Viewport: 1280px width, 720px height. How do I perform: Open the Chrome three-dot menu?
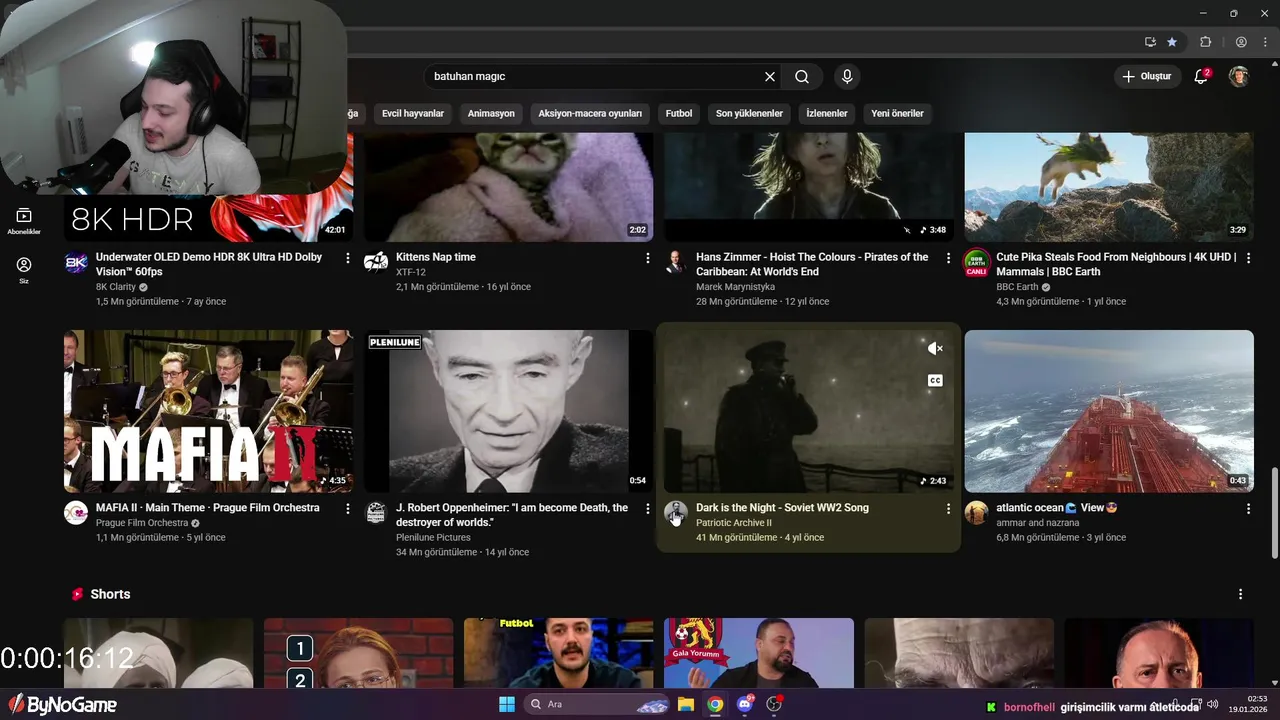(1265, 42)
